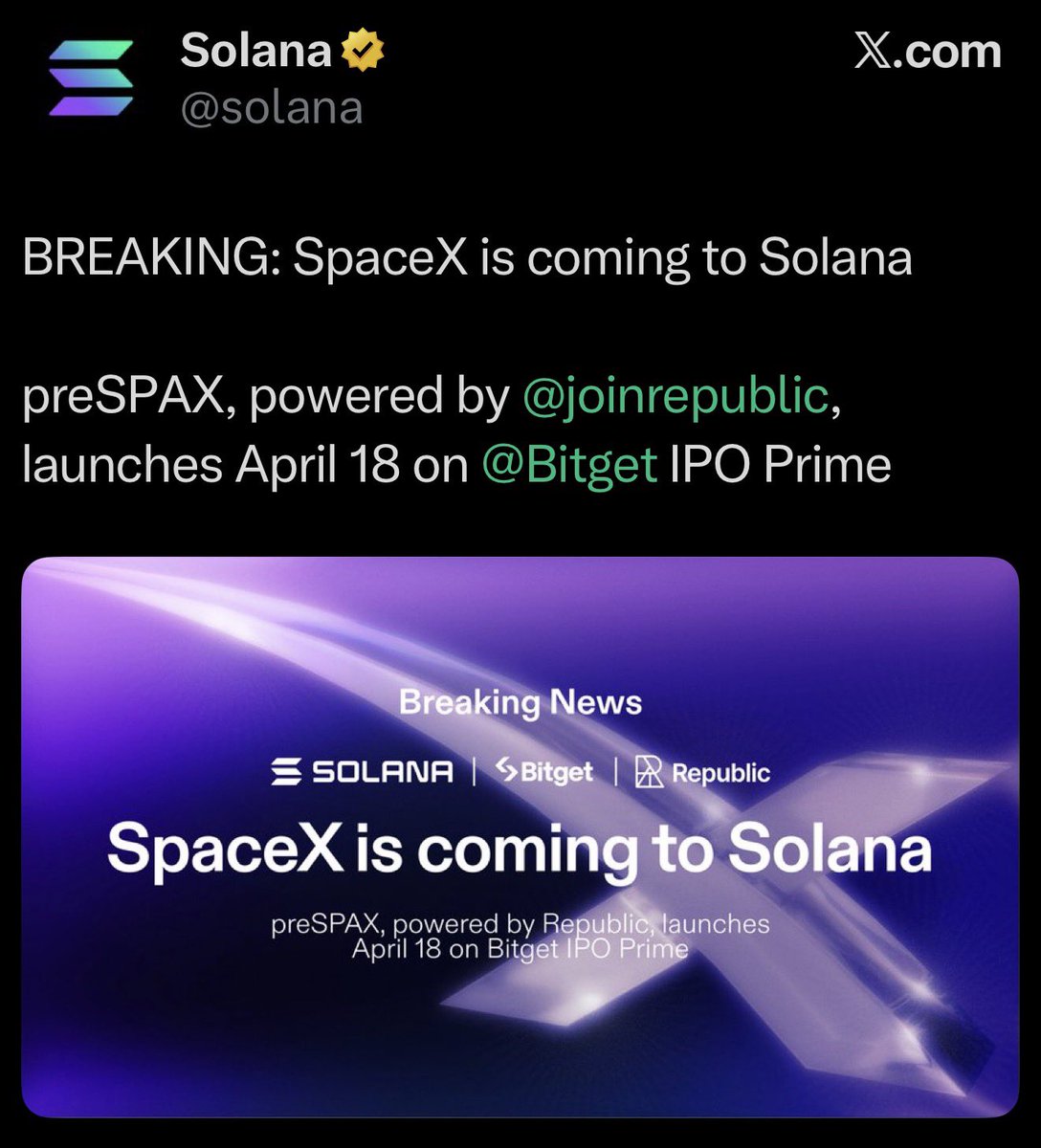Screen dimensions: 1041x1148
Task: Click the Republic logo in banner
Action: pyautogui.click(x=703, y=773)
